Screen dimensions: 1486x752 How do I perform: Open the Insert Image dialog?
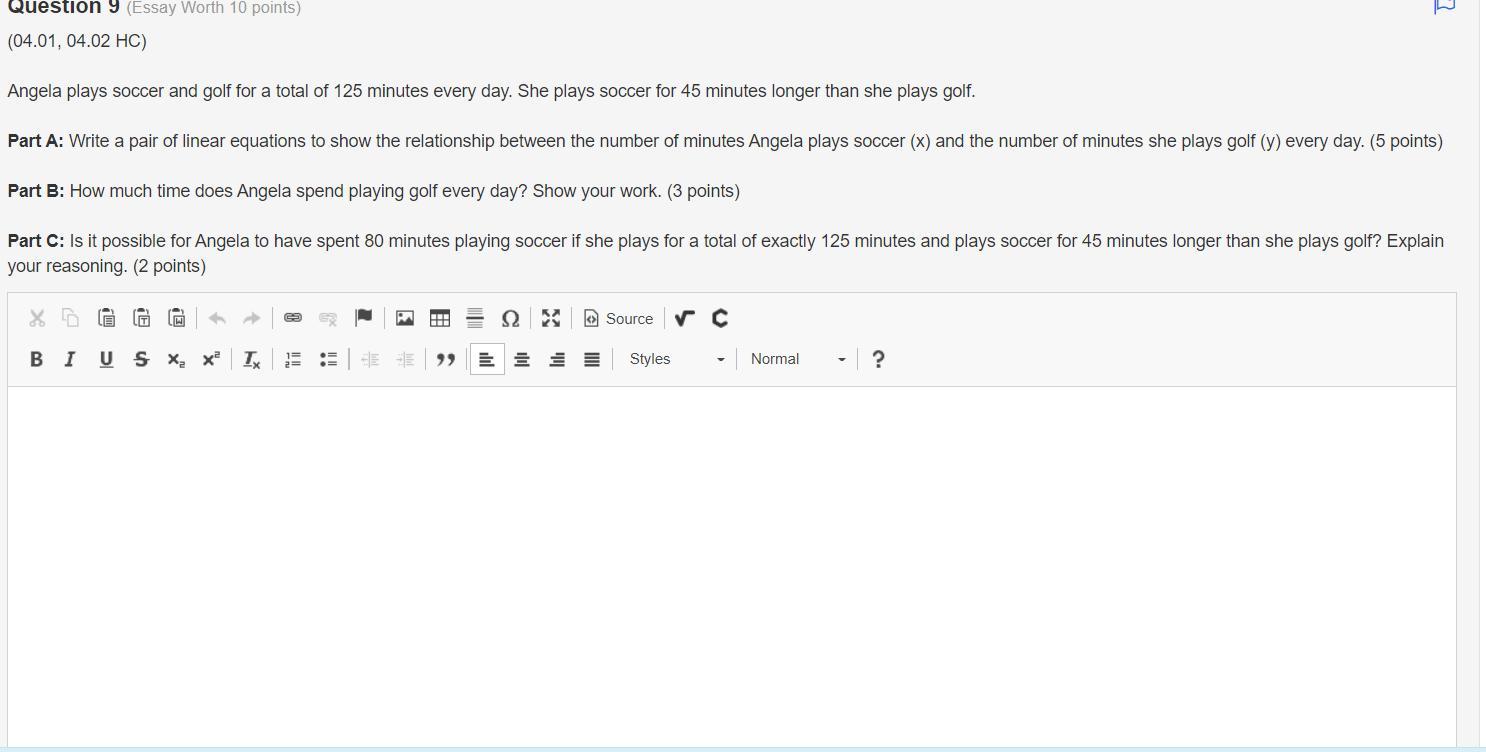coord(405,318)
